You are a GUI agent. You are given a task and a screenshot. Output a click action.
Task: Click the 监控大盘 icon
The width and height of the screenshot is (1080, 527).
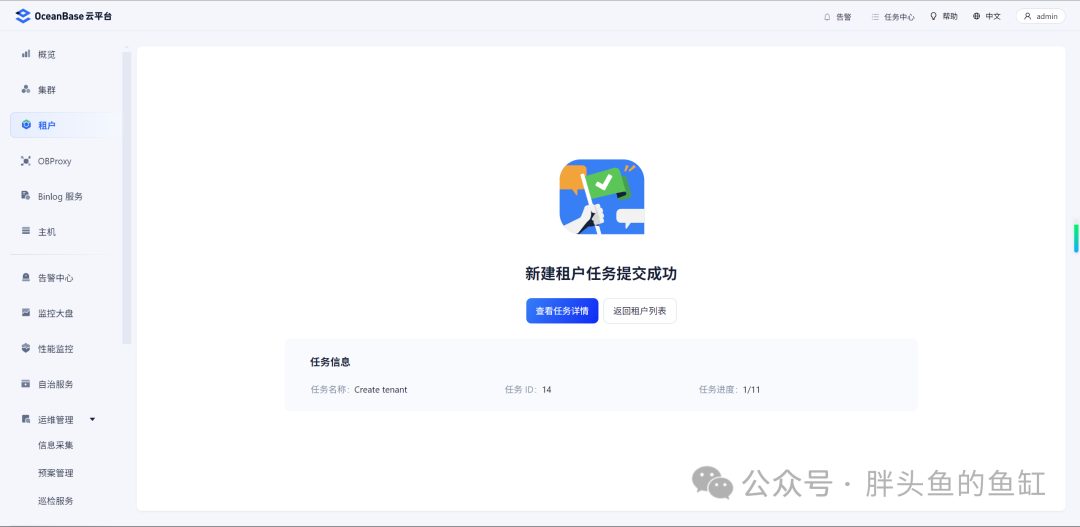click(26, 313)
